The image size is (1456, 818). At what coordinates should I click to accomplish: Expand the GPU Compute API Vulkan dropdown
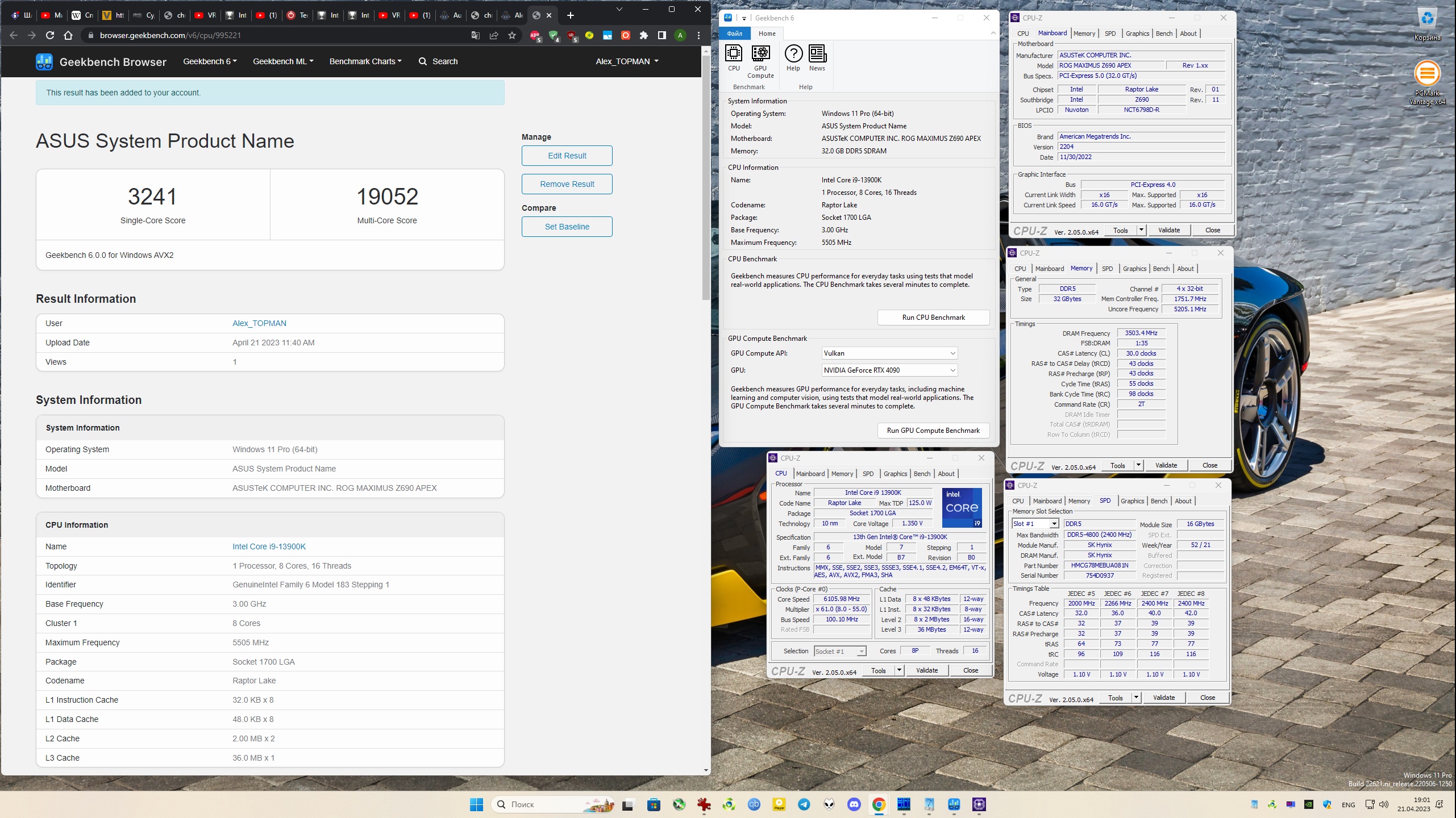pos(889,353)
